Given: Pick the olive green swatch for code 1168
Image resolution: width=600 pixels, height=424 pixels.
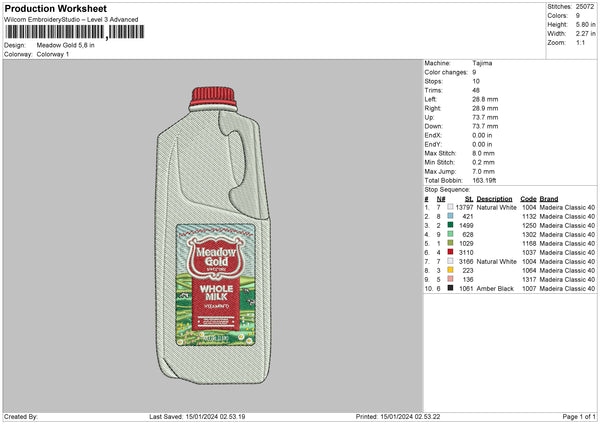Looking at the screenshot, I should tap(450, 243).
